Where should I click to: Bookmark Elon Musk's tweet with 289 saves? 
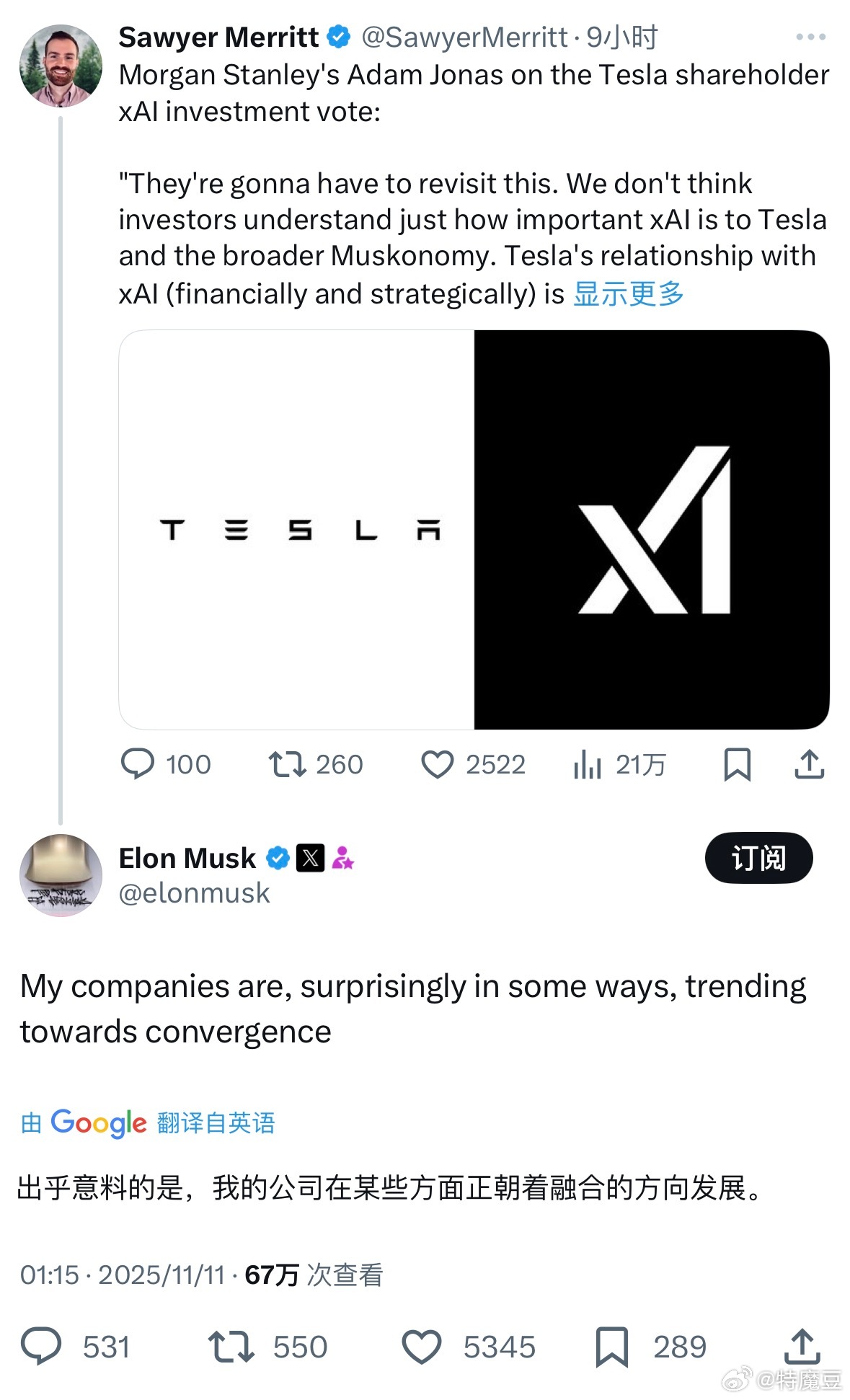612,1347
